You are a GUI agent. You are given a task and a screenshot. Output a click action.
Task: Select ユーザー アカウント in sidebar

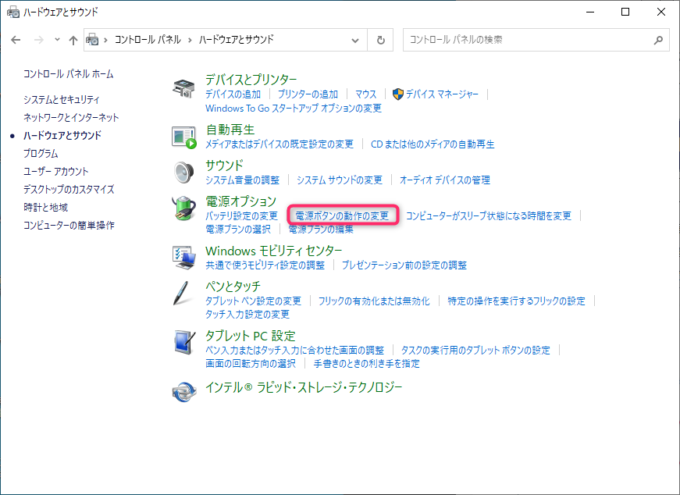coord(56,171)
